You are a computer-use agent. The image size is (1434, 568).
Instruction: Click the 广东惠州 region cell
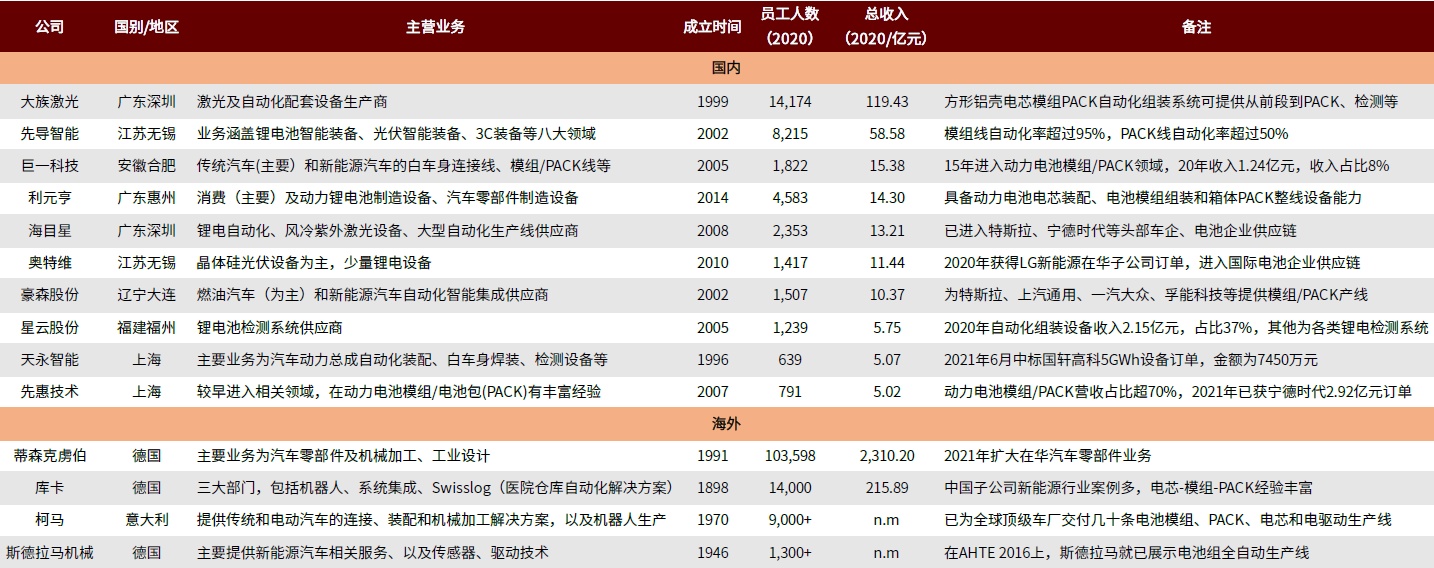click(x=146, y=198)
